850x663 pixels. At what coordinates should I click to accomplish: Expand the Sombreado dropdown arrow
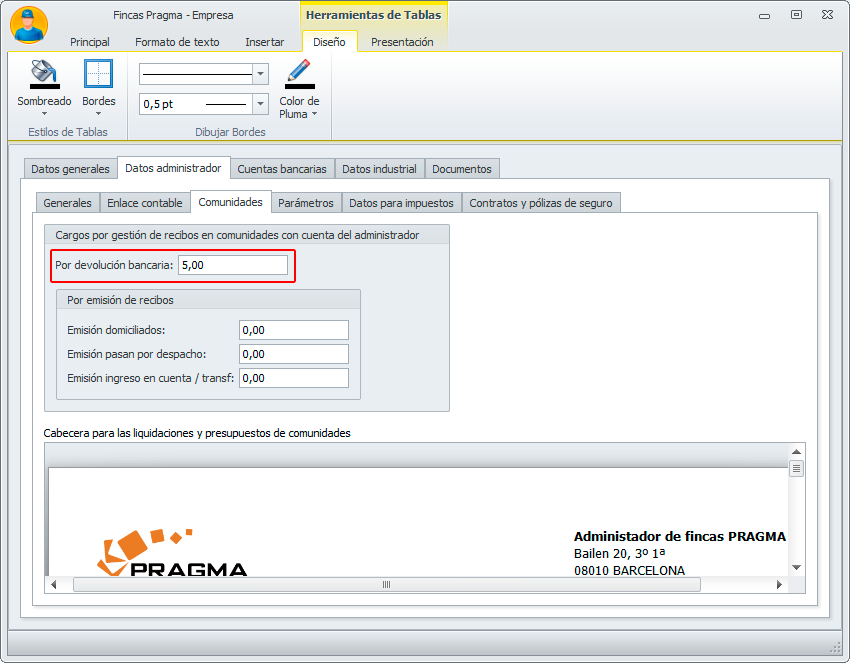click(x=44, y=113)
